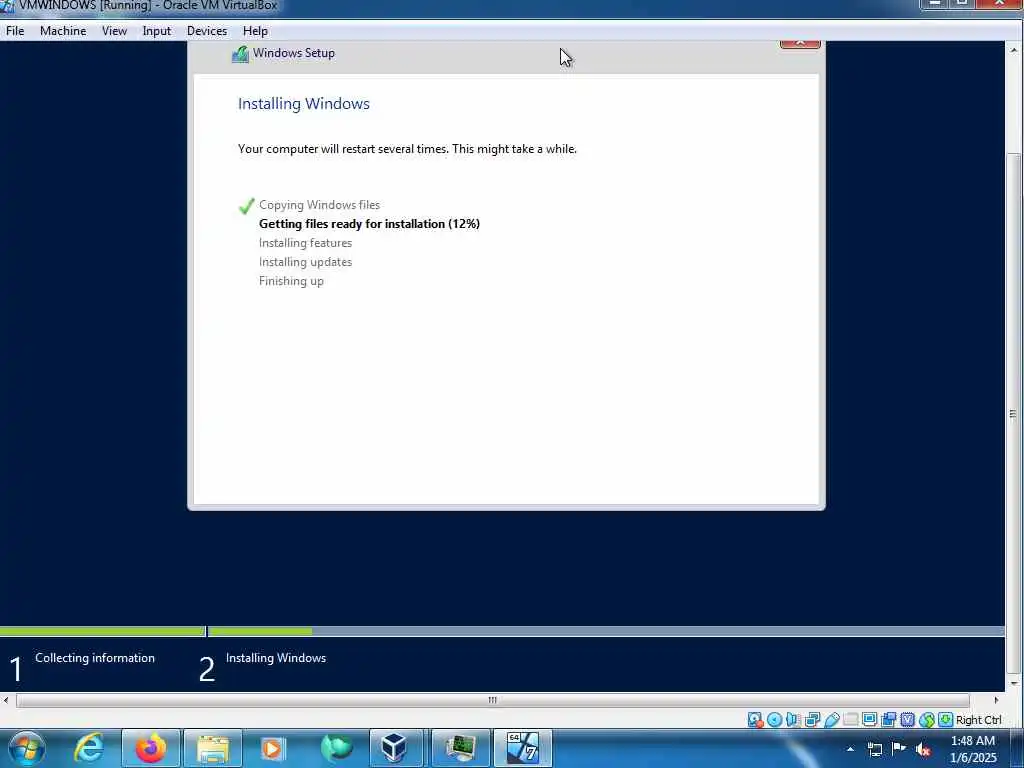Switch to VirtualBox Manager cube icon in taskbar

pos(397,748)
